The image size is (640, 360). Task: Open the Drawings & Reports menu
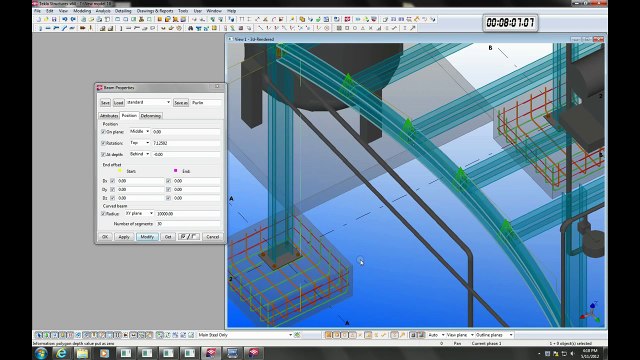coord(155,11)
